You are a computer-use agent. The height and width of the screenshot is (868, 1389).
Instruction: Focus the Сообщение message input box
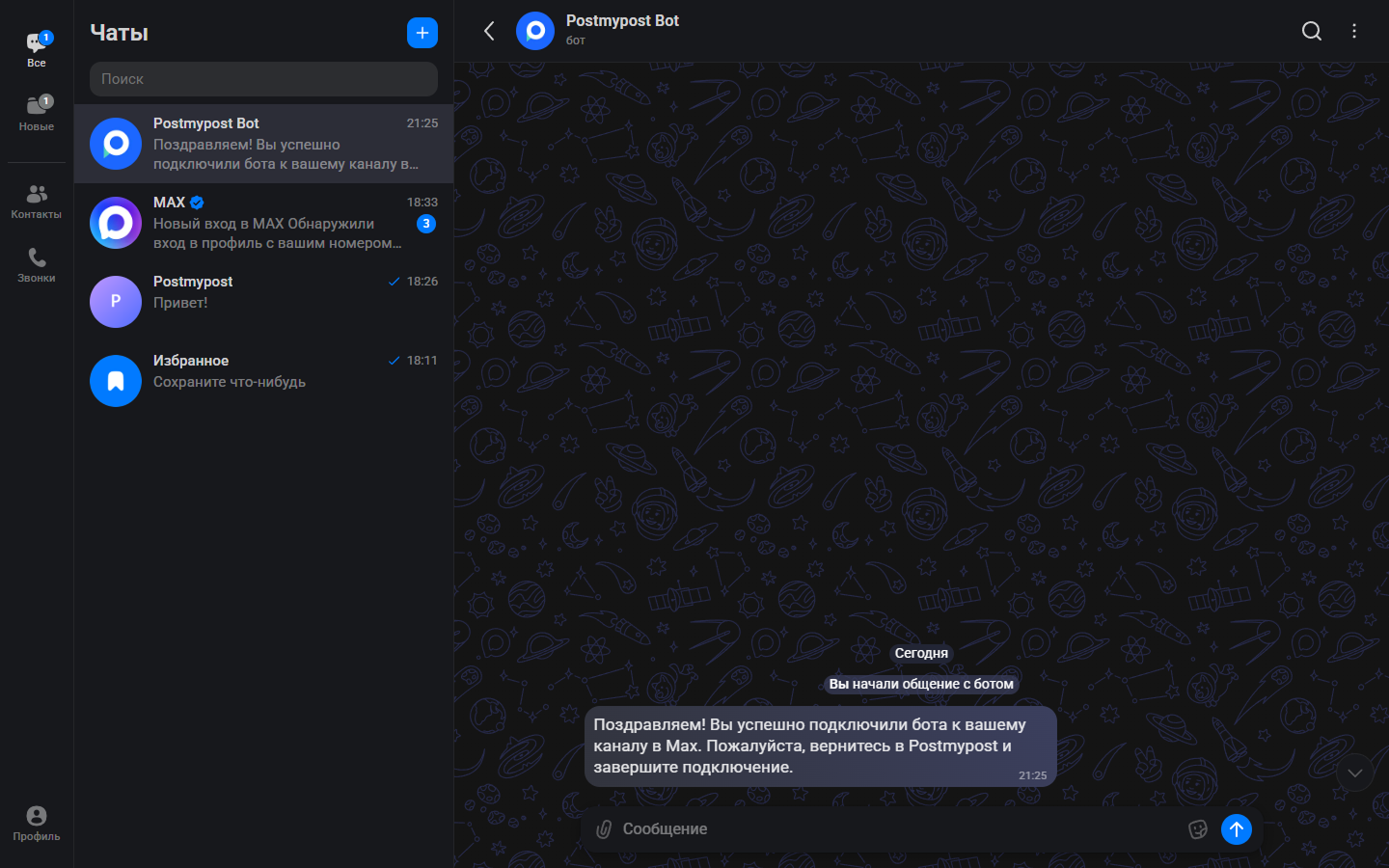pos(897,829)
